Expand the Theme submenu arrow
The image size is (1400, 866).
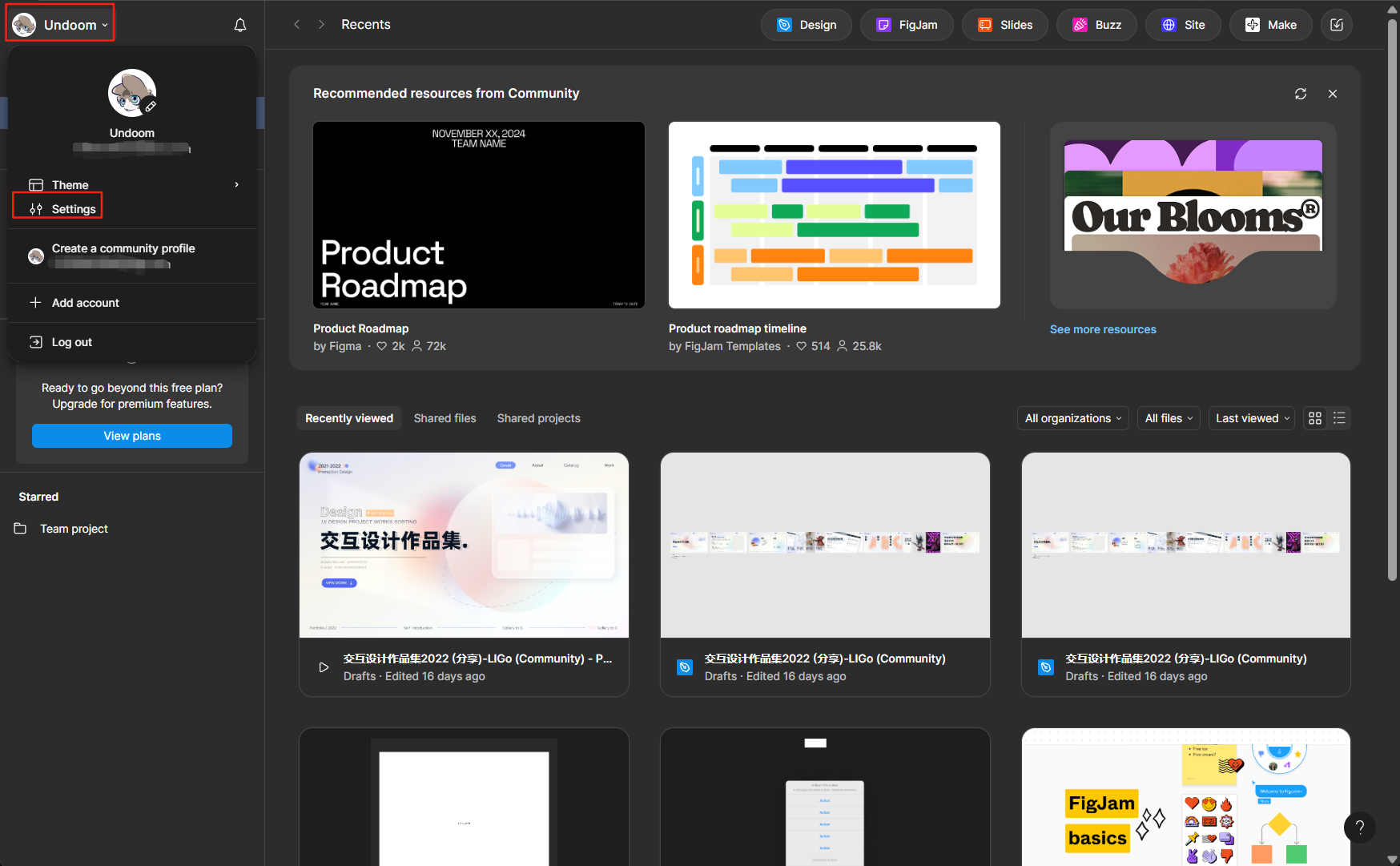236,185
